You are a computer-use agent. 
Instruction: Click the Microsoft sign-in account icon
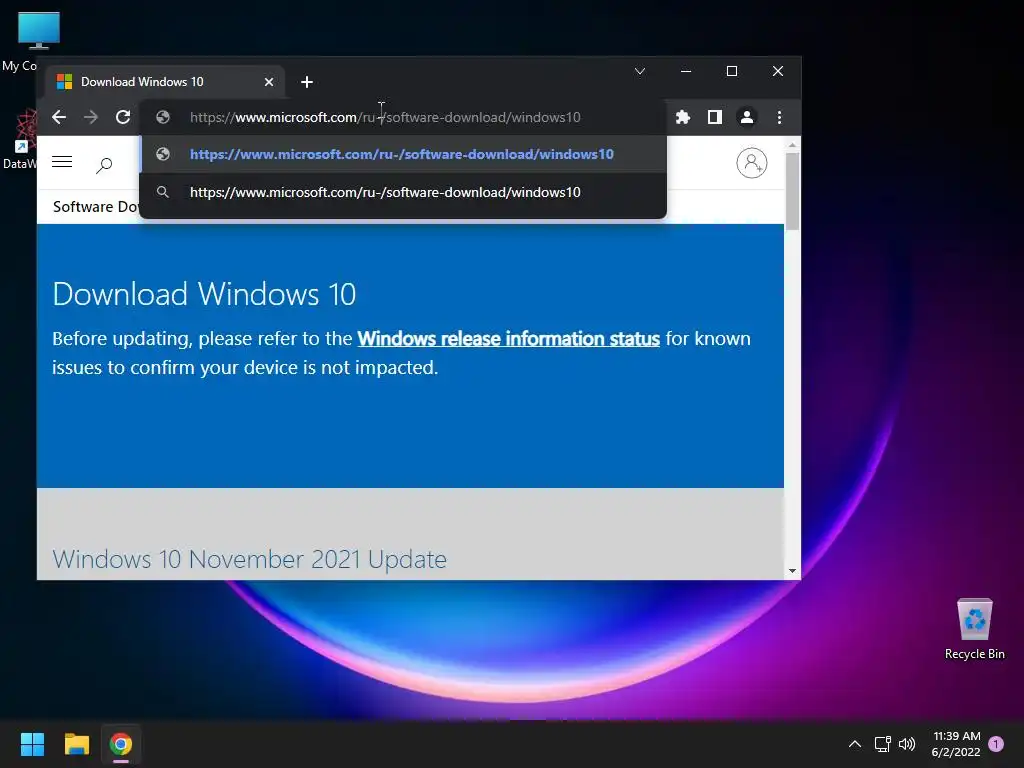752,163
